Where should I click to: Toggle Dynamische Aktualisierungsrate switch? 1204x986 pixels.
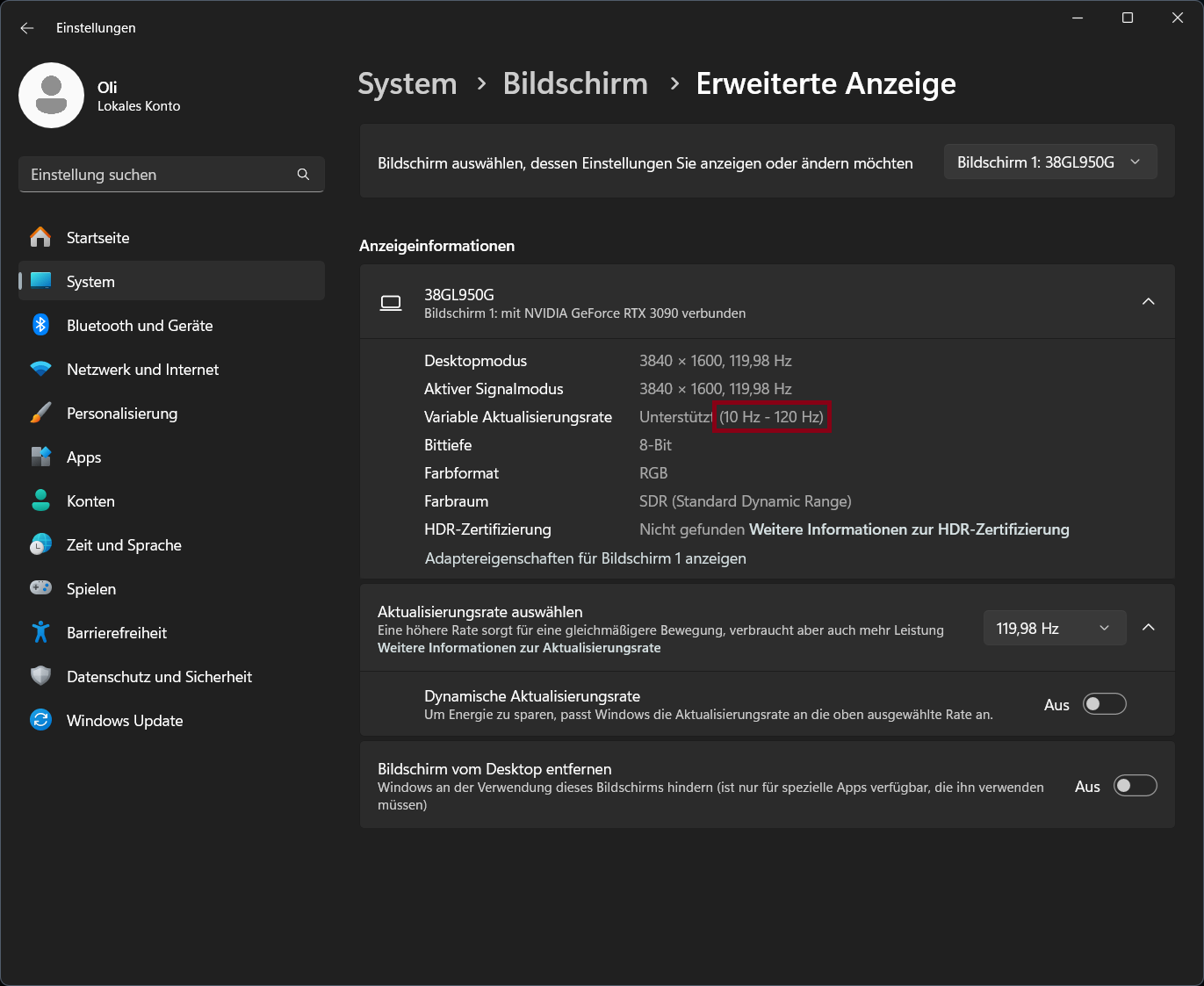pos(1105,704)
